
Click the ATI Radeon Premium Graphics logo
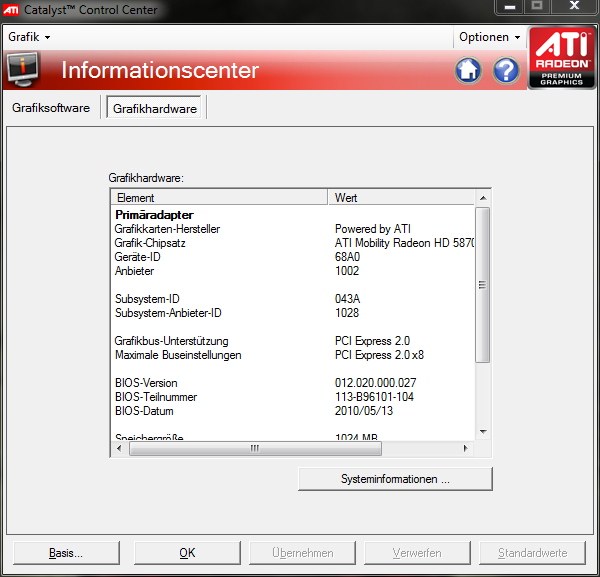tap(562, 58)
